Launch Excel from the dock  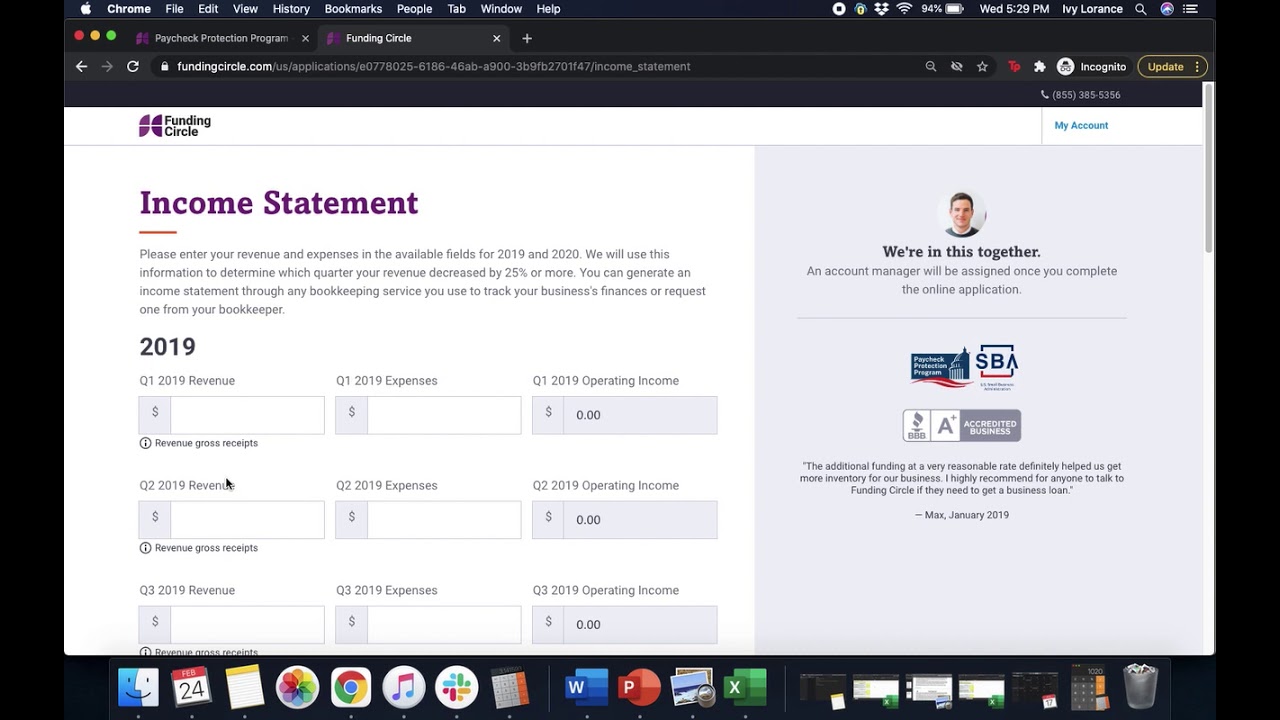coord(745,688)
